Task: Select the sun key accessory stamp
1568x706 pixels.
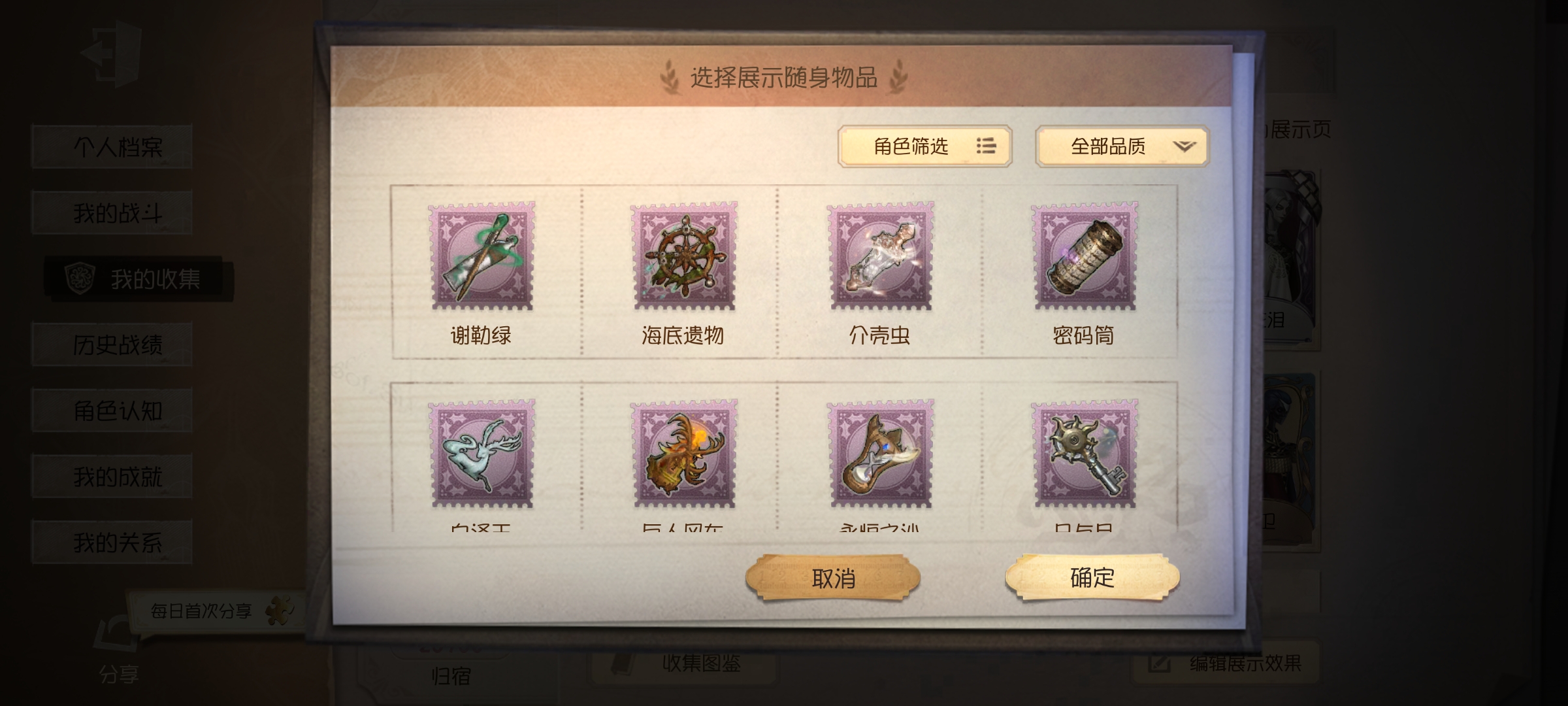Action: click(1085, 454)
